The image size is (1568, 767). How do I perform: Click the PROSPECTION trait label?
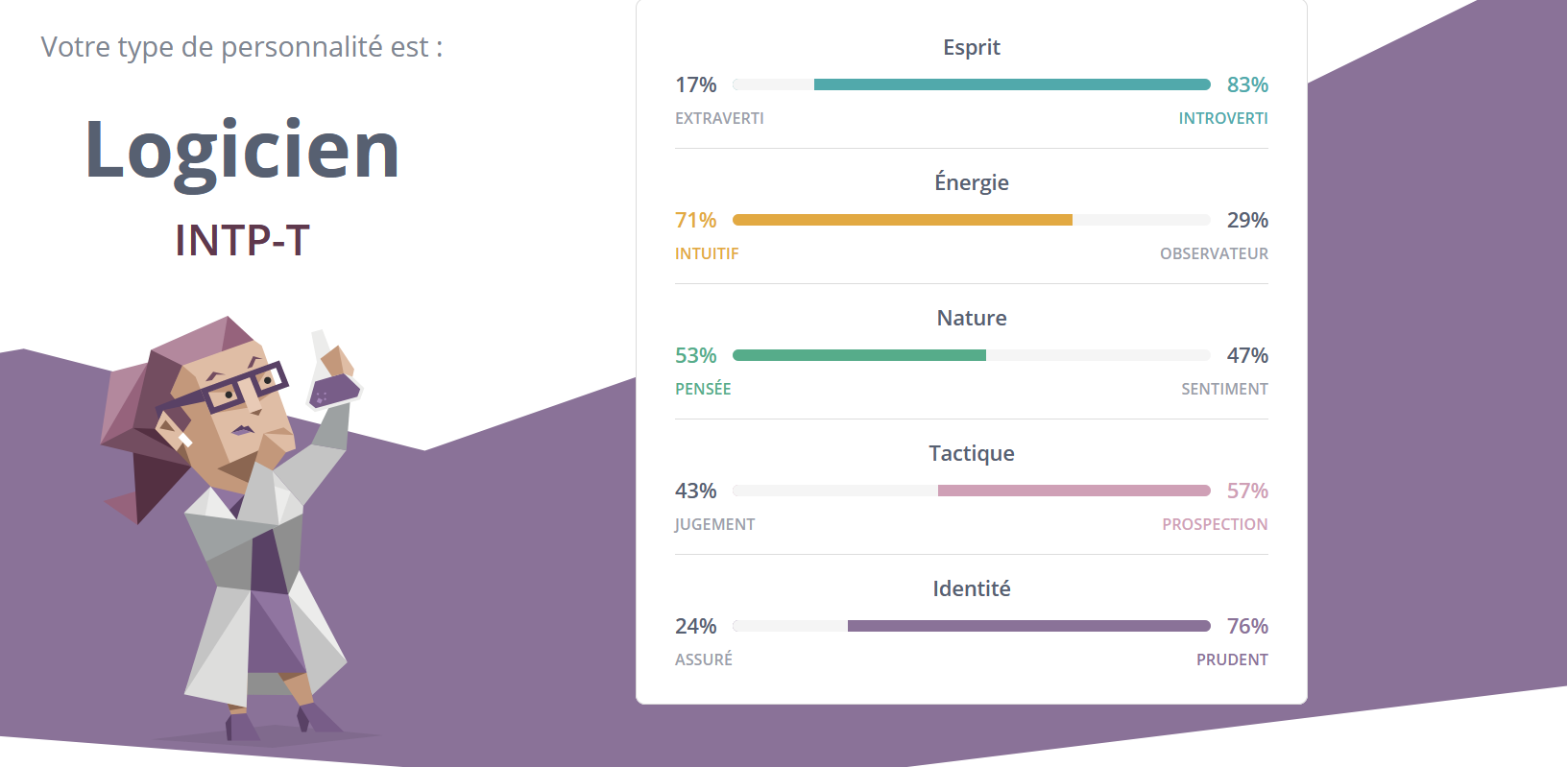(x=1215, y=524)
